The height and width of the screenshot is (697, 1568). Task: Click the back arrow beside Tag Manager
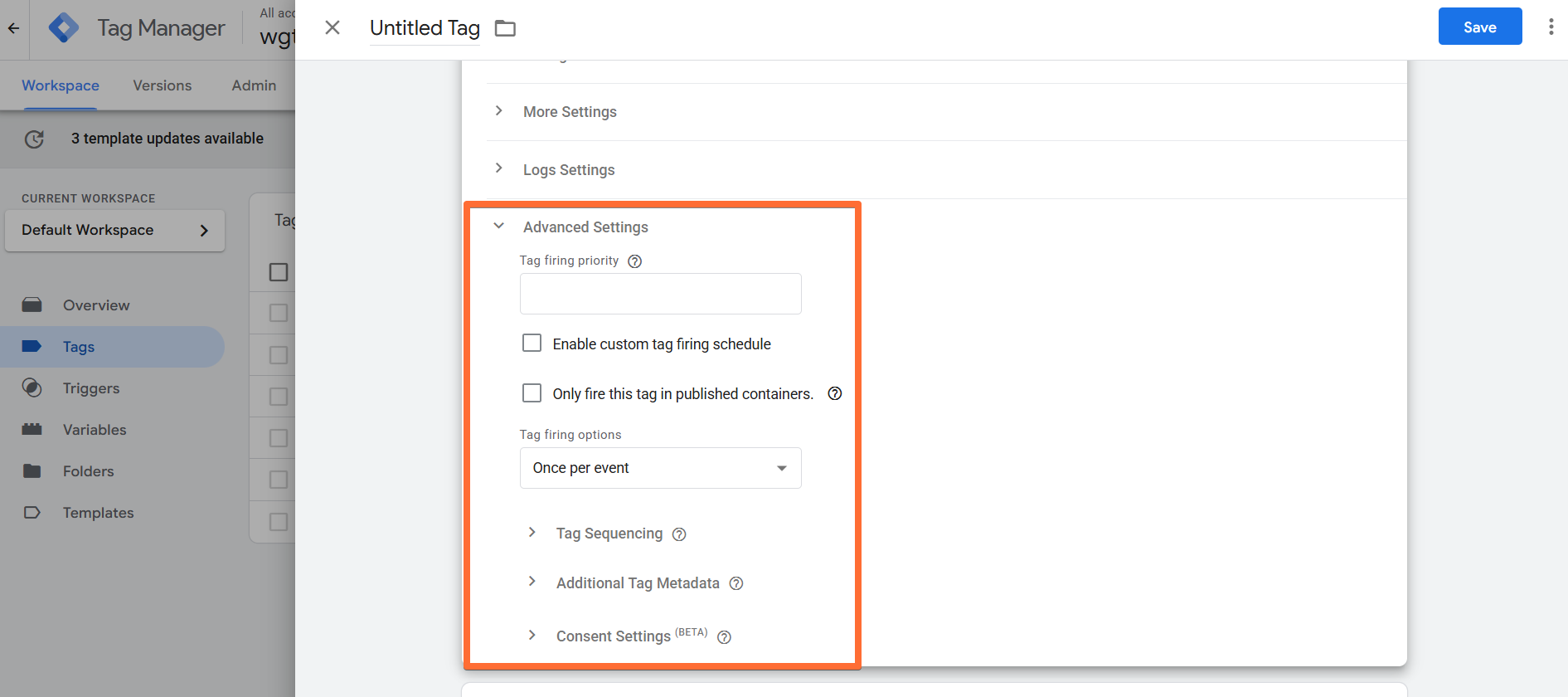14,28
